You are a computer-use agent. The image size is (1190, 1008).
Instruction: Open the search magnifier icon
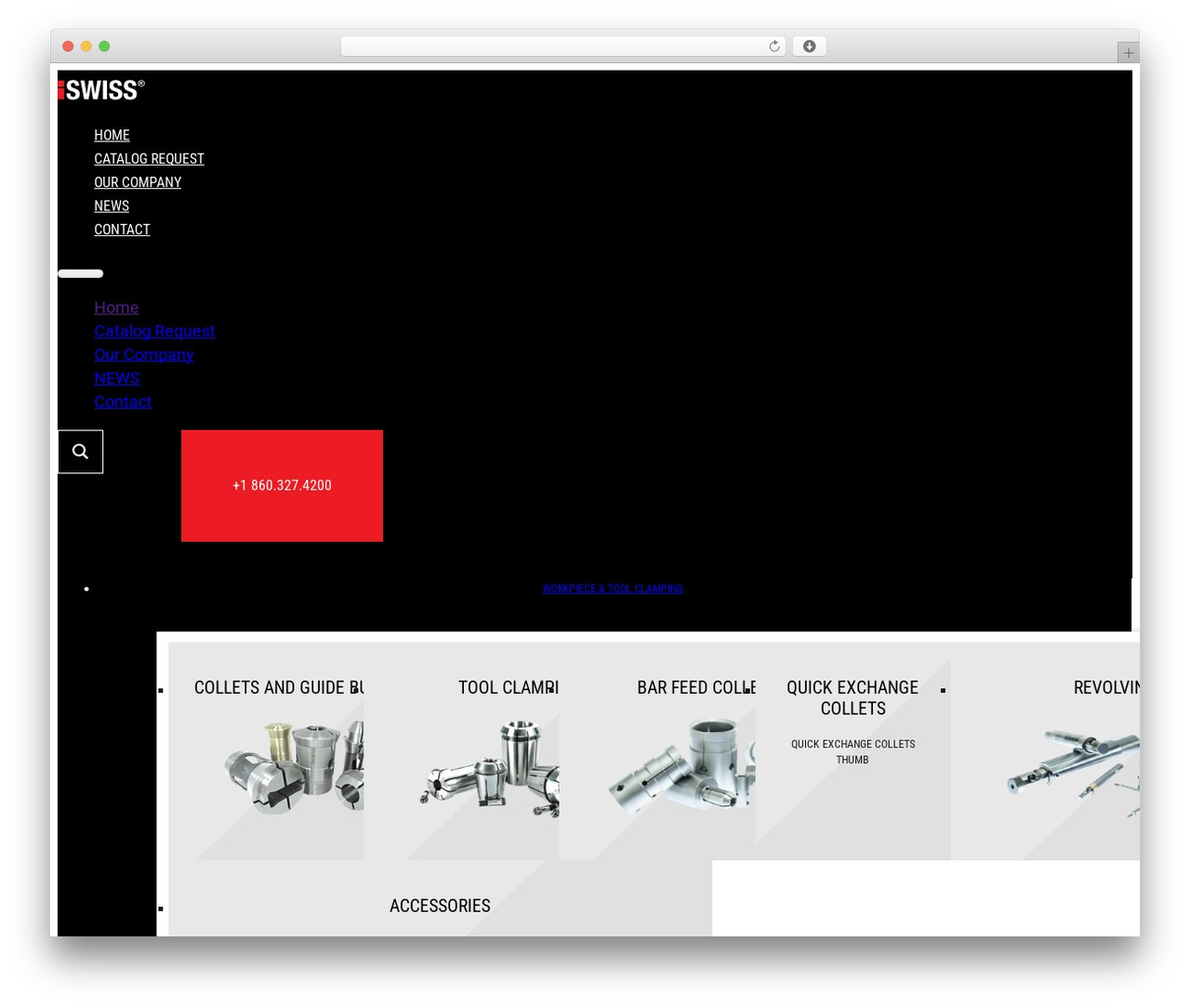[x=81, y=452]
